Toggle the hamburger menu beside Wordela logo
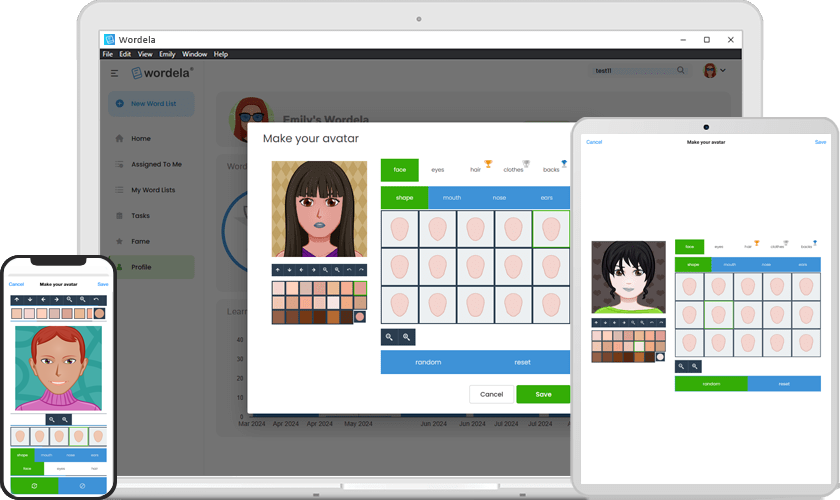Screen dimensions: 840x500 (114, 73)
